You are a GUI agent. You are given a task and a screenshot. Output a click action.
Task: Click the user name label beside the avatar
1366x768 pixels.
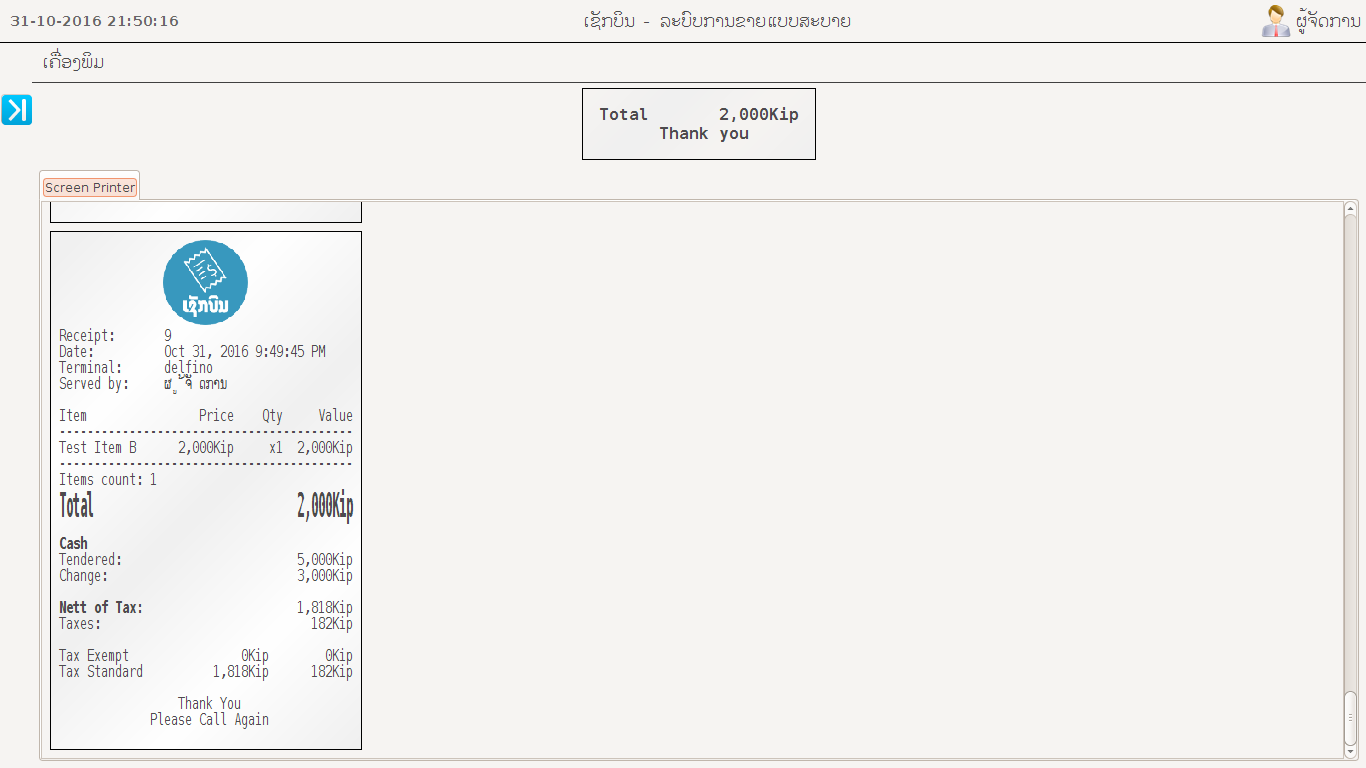(x=1327, y=22)
